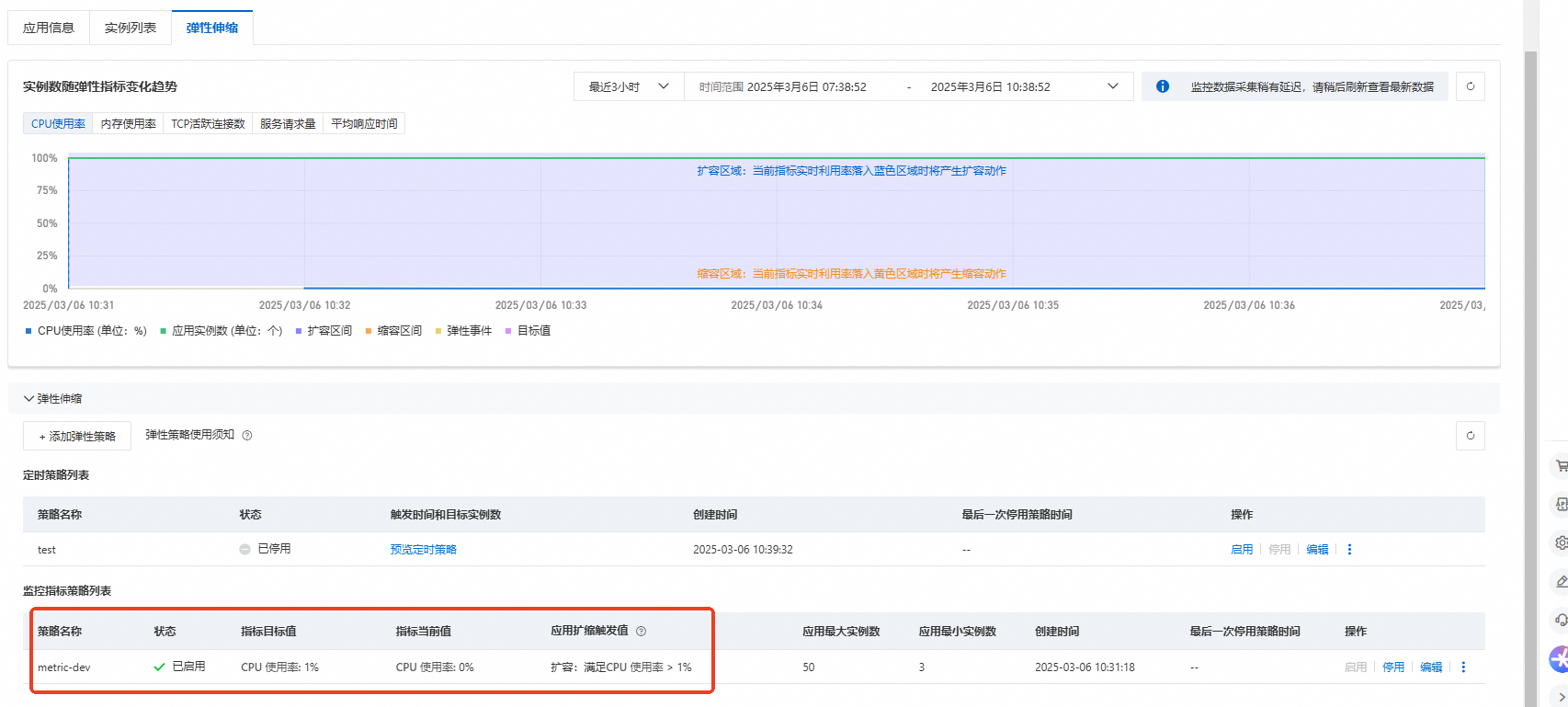This screenshot has width=1568, height=707.
Task: Expand the date range picker chevron
Action: [1113, 86]
